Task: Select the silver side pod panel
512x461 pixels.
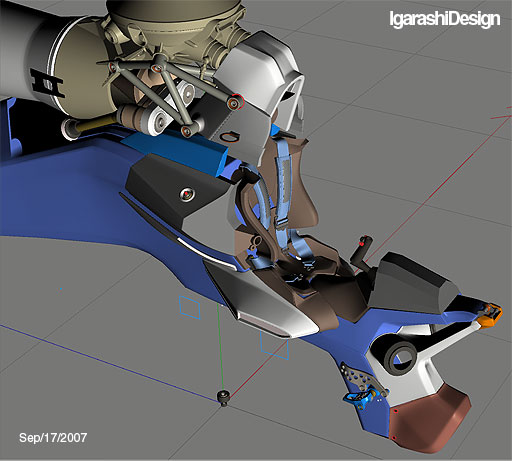Action: [262, 299]
